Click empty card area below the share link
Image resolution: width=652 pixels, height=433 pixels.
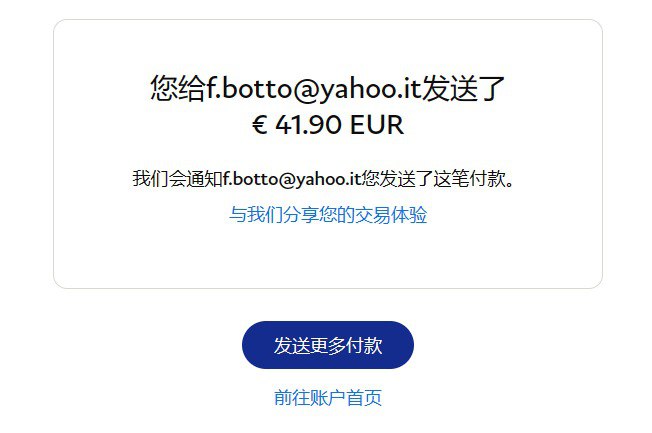pos(328,256)
